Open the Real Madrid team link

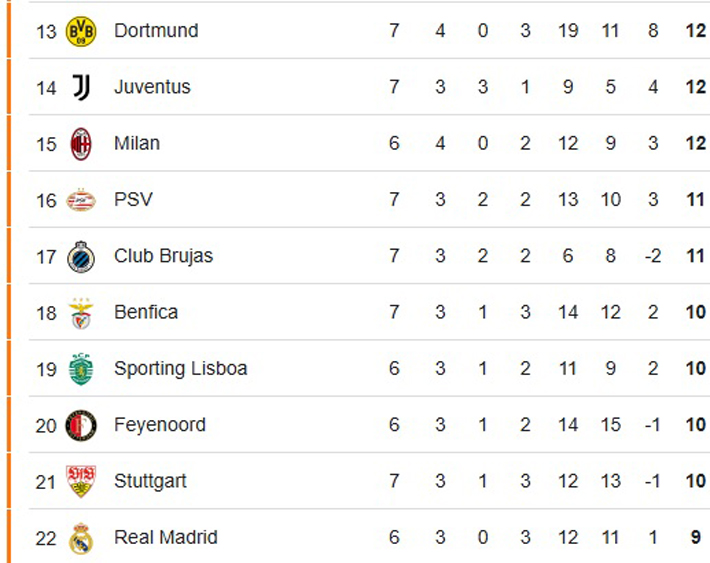point(165,538)
